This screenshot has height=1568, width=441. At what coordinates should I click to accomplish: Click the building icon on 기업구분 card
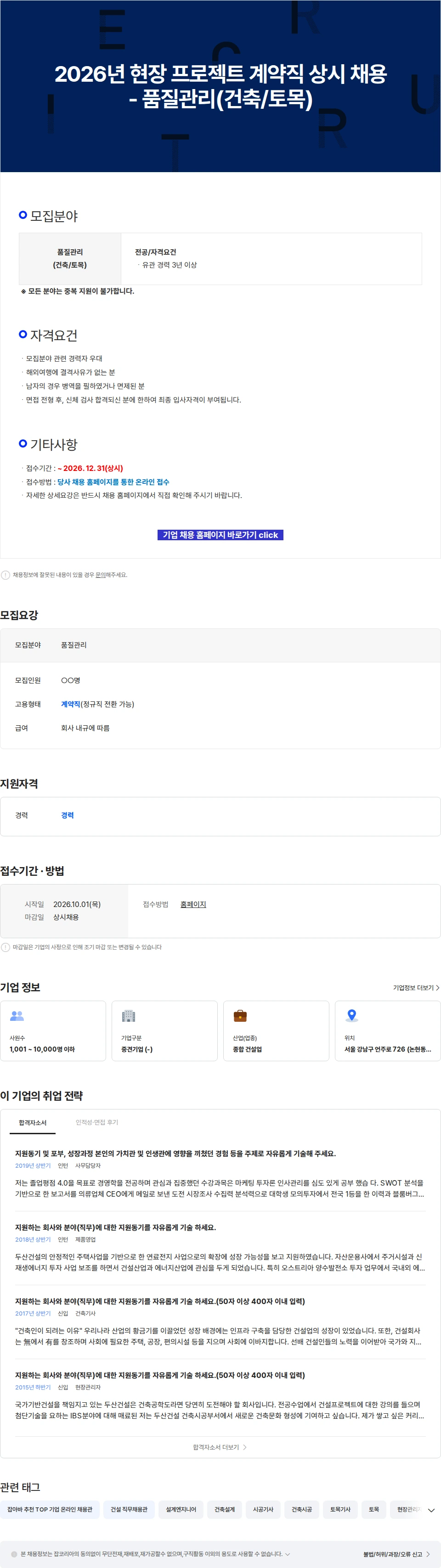click(129, 1015)
